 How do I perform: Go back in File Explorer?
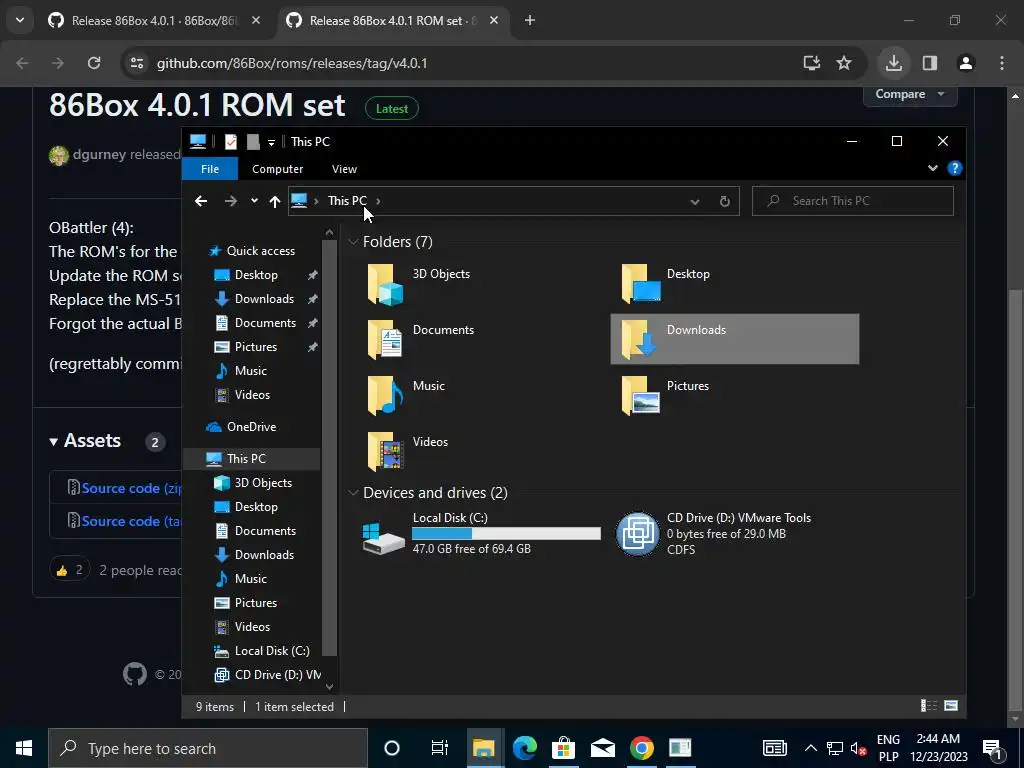click(201, 201)
